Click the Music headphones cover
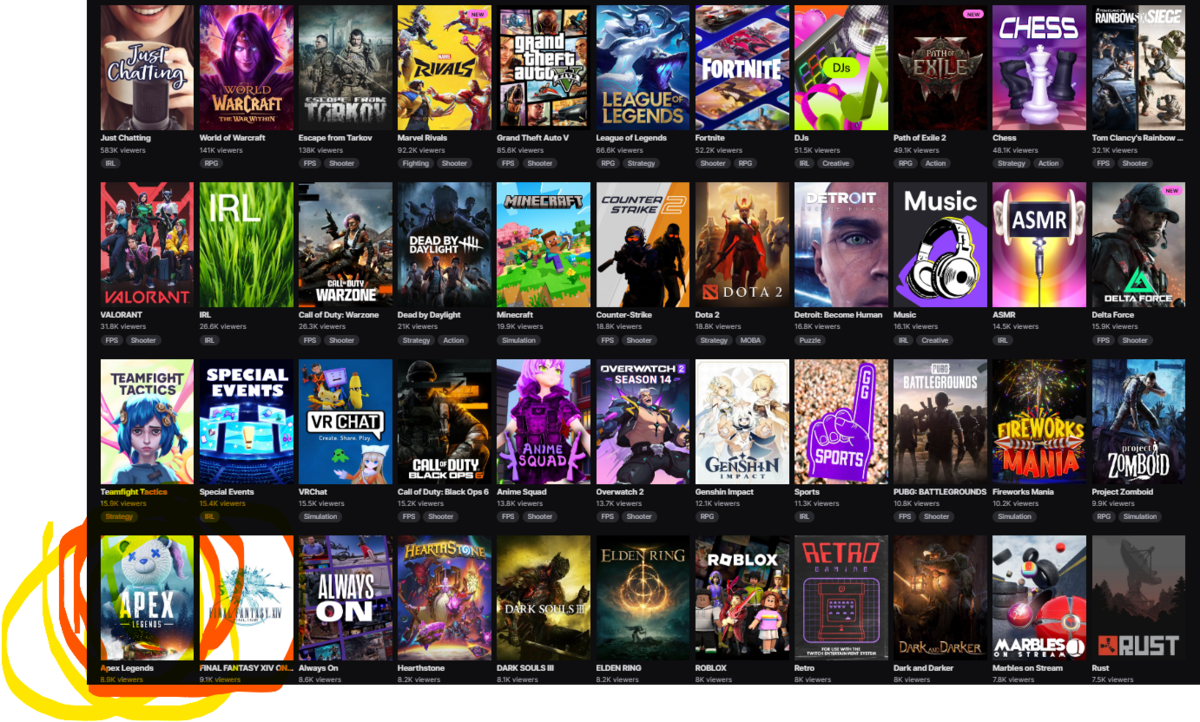Image resolution: width=1200 pixels, height=722 pixels. [x=940, y=244]
